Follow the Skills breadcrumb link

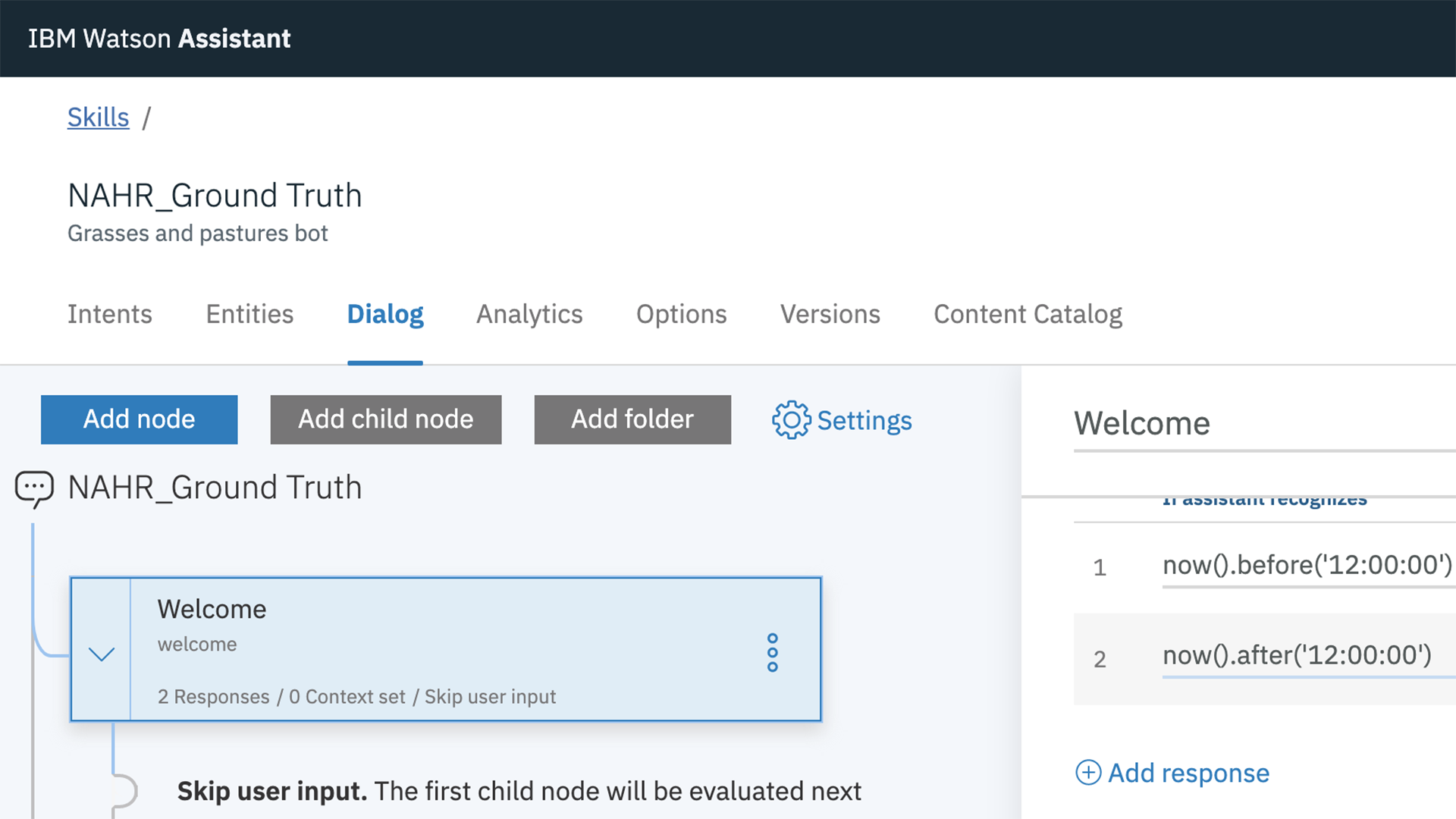click(x=98, y=118)
